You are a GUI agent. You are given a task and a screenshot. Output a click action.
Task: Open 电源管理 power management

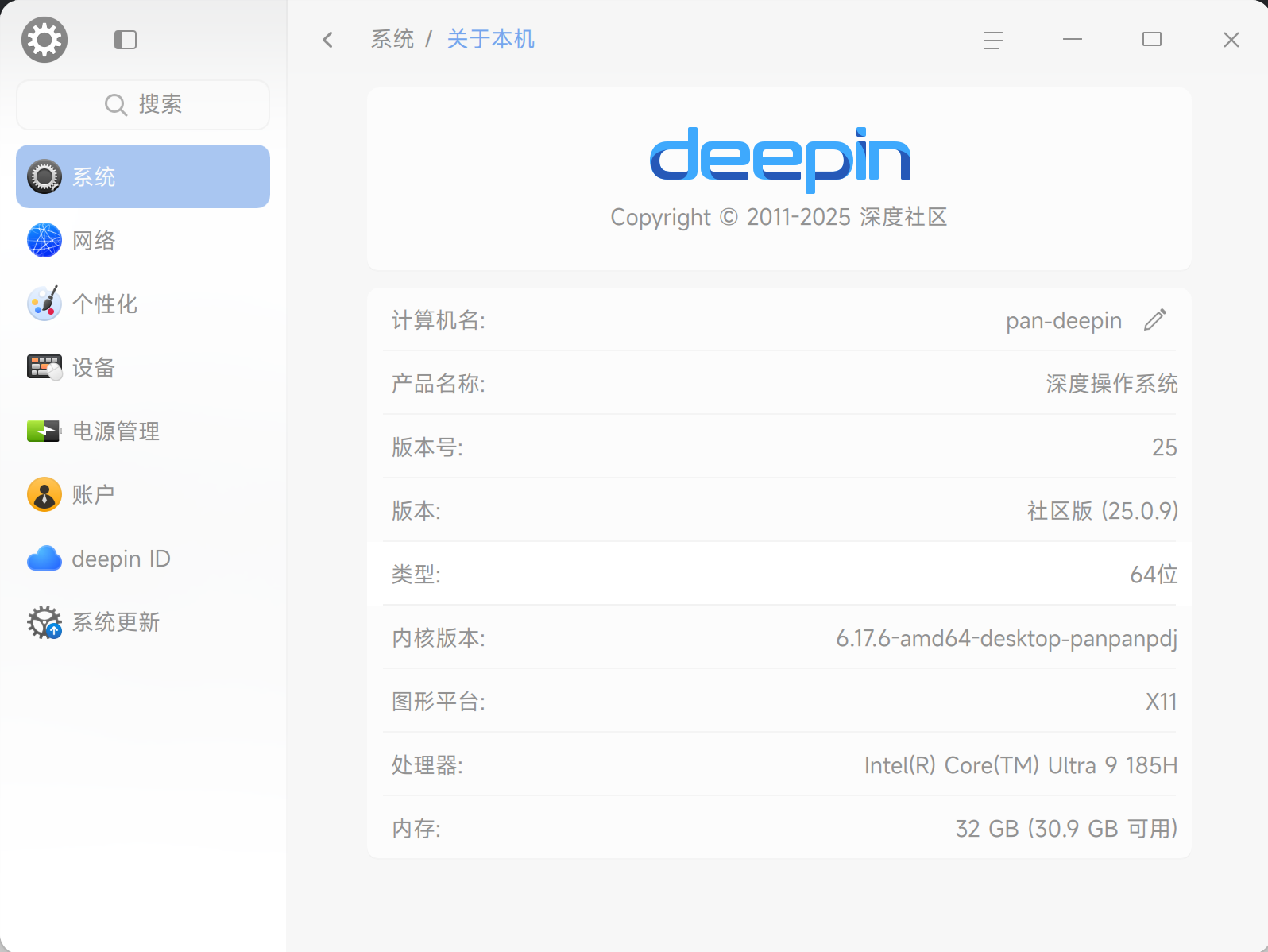[x=143, y=431]
